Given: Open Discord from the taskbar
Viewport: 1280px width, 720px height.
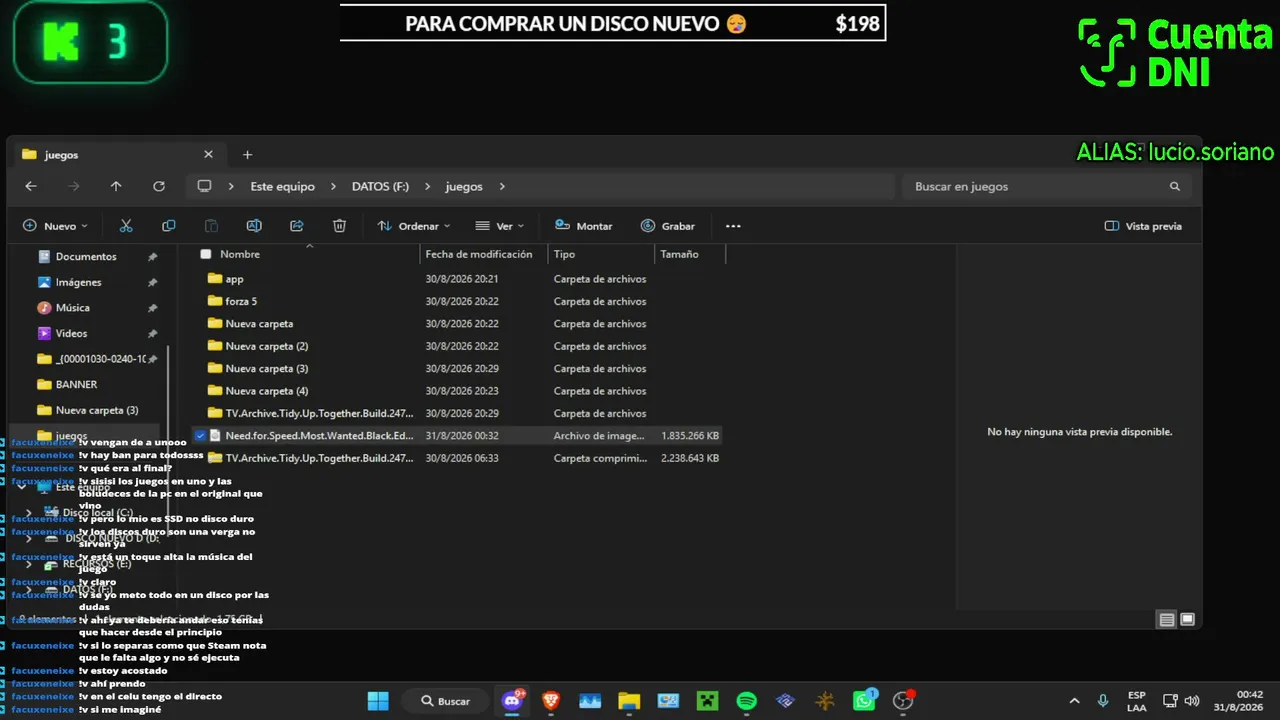Looking at the screenshot, I should [513, 701].
